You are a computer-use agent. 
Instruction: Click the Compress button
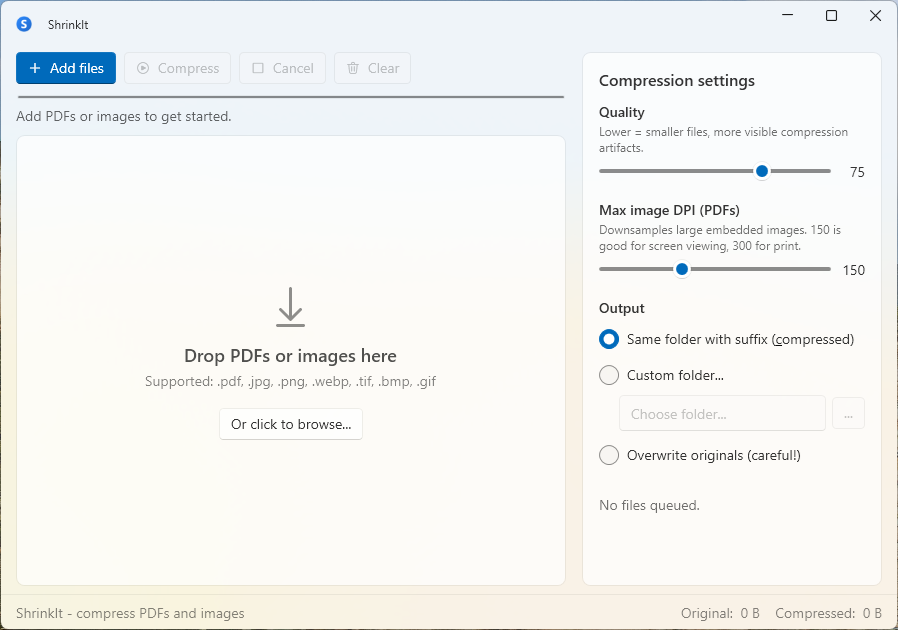tap(178, 68)
